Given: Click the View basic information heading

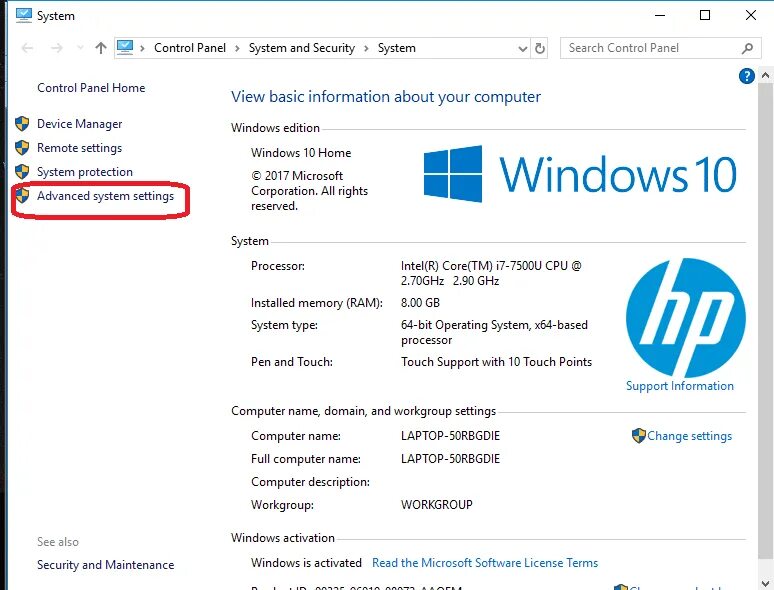Looking at the screenshot, I should tap(386, 97).
